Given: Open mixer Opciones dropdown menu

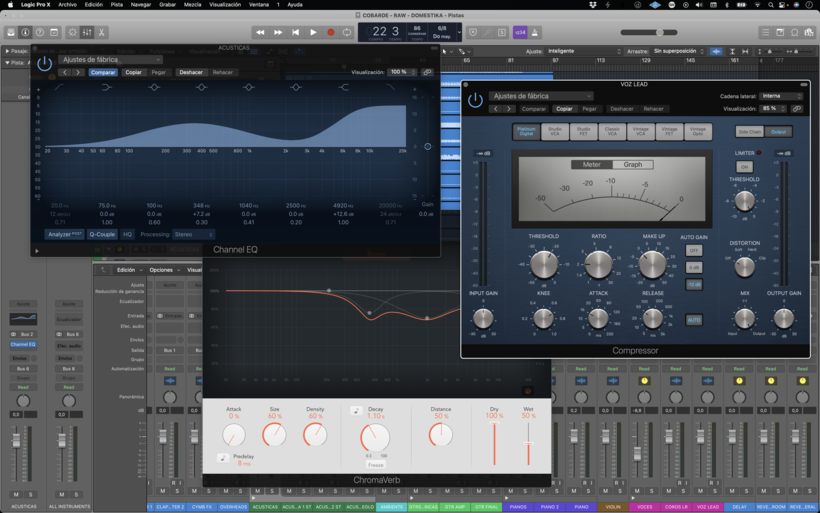Looking at the screenshot, I should (x=165, y=270).
